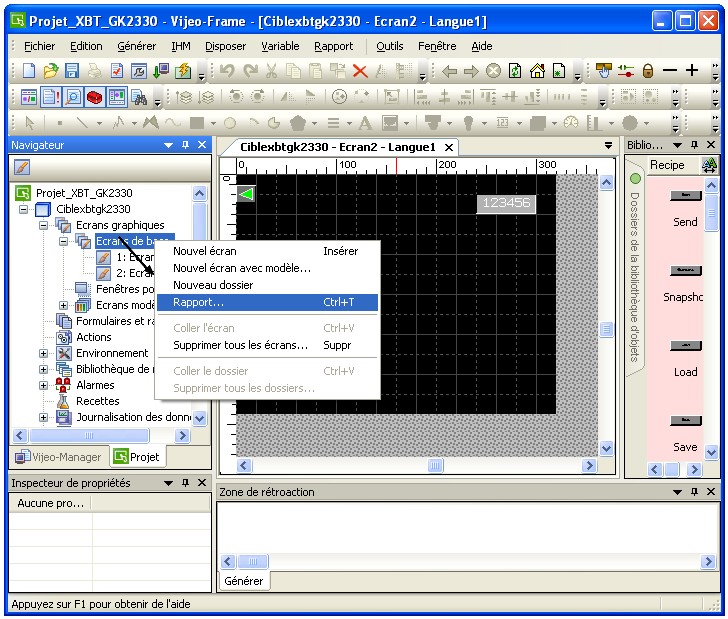
Task: Select the Recettes tree item
Action: (x=98, y=401)
